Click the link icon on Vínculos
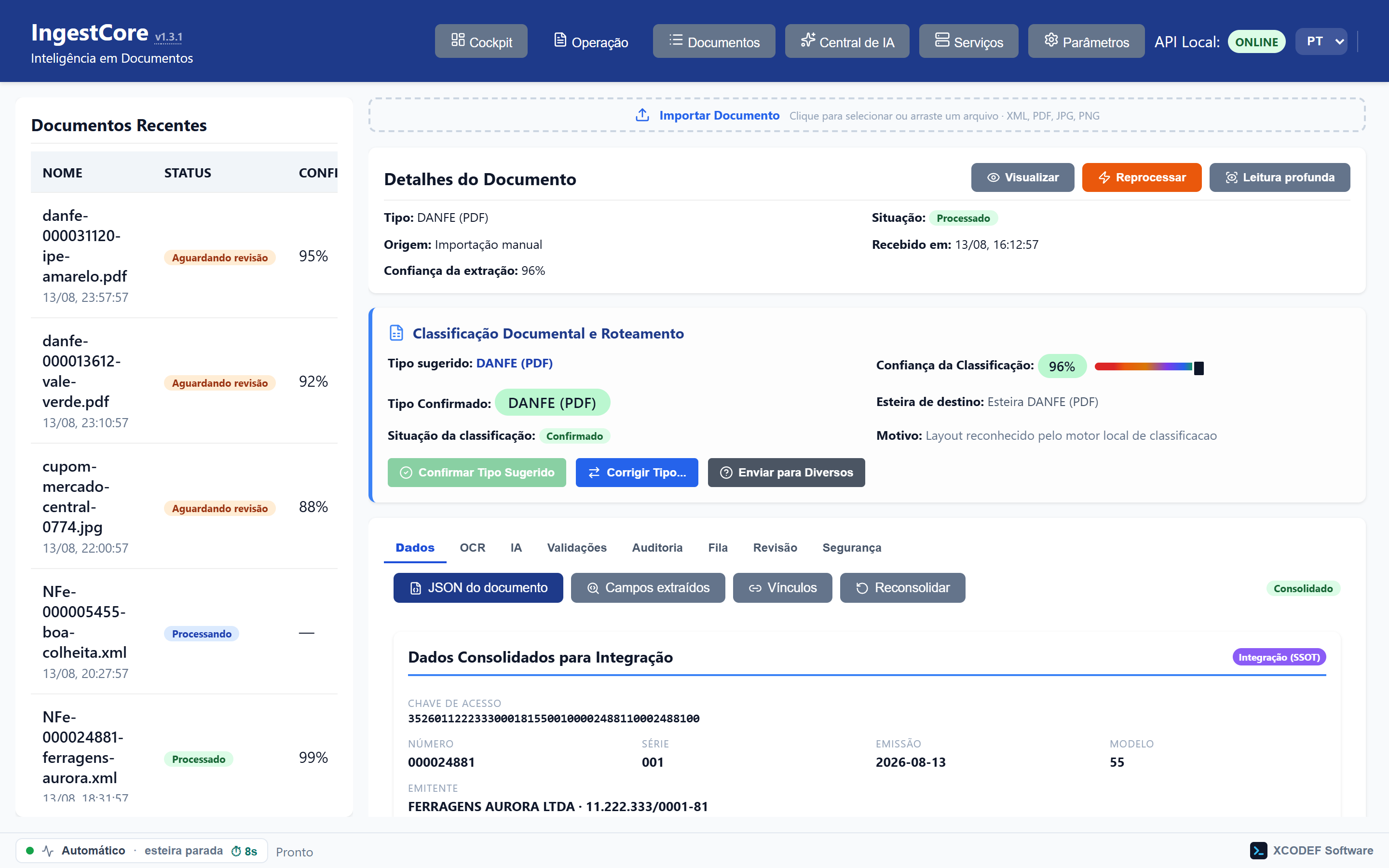The width and height of the screenshot is (1389, 868). tap(755, 588)
